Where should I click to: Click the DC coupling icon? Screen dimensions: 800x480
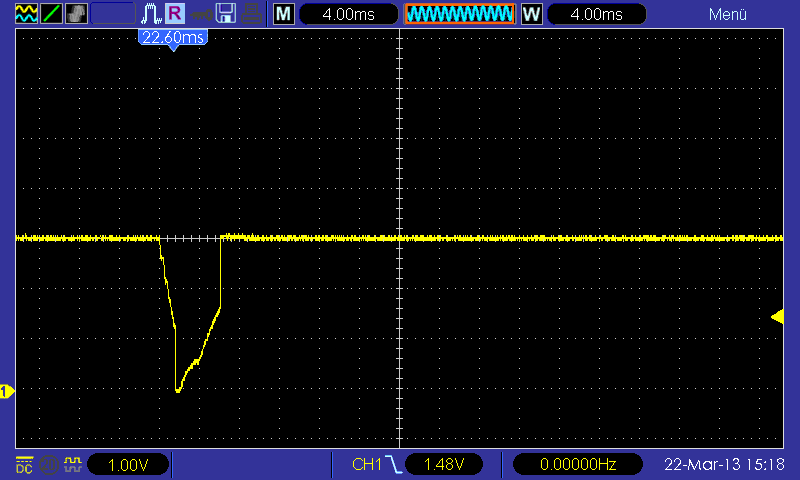tap(24, 465)
